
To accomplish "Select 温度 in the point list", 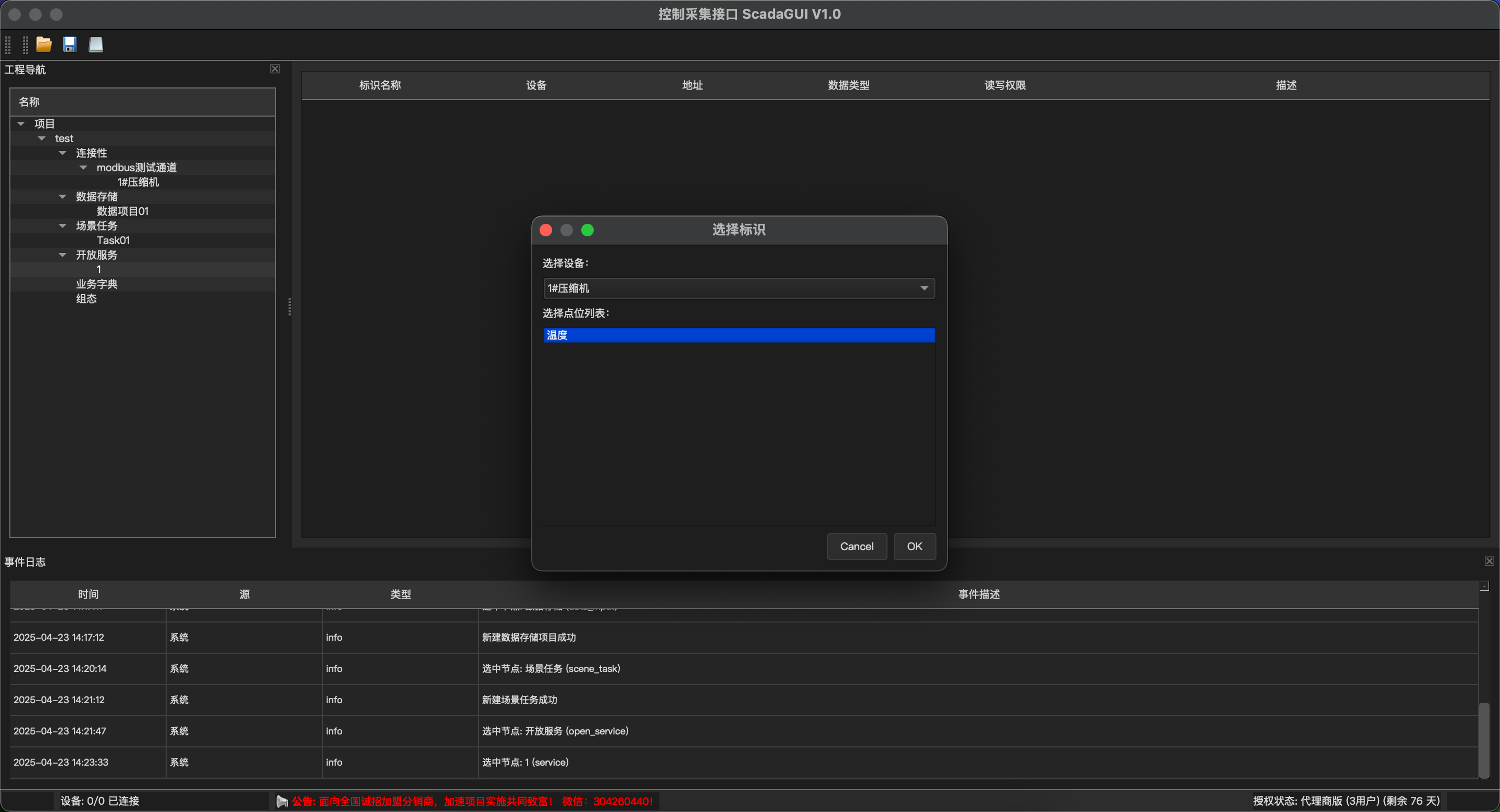I will pyautogui.click(x=739, y=335).
